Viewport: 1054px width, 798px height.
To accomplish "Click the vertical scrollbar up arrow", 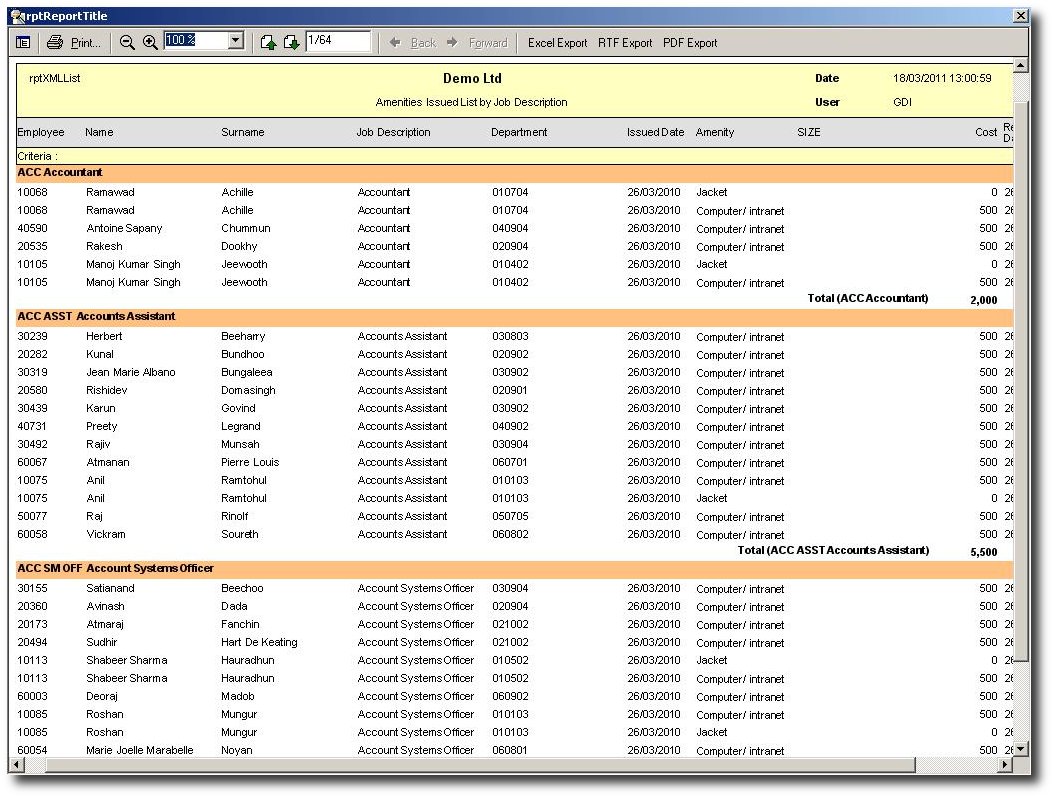I will point(1020,66).
